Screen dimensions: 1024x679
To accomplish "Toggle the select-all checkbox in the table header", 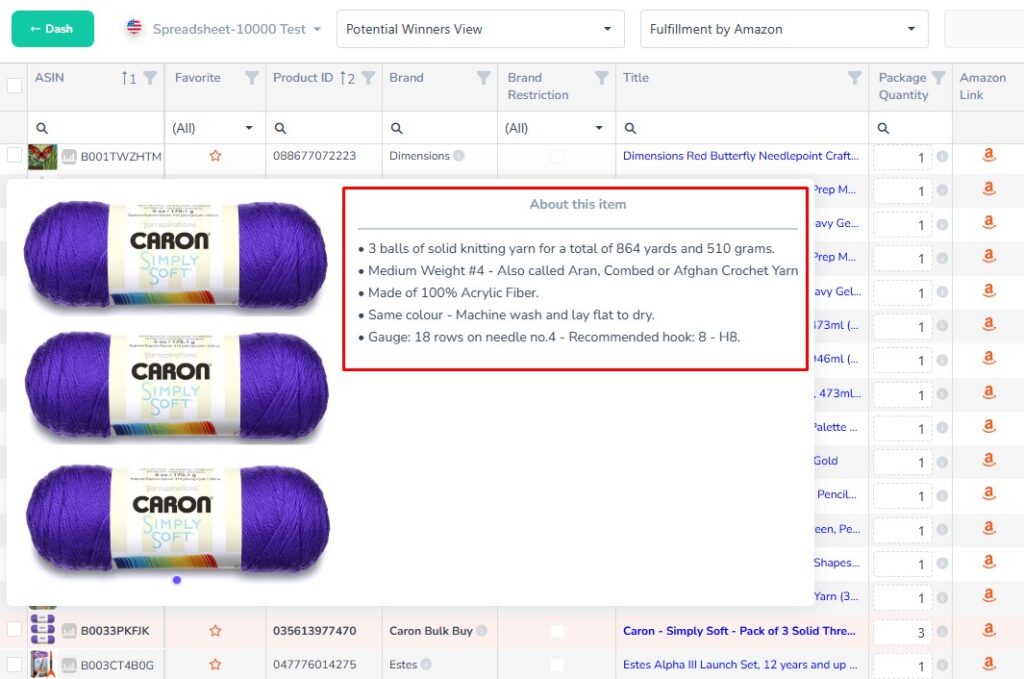I will pyautogui.click(x=14, y=86).
